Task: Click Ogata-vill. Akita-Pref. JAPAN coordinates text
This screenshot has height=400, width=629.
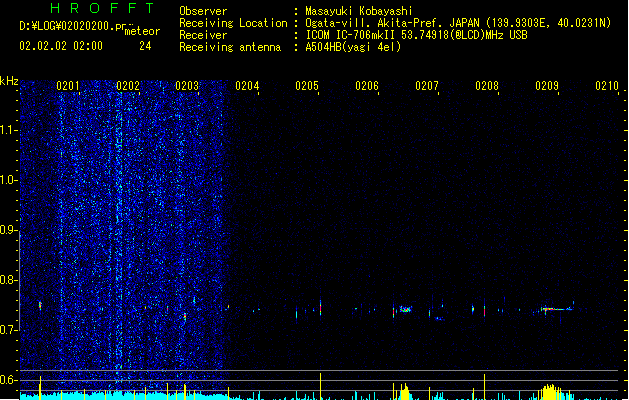Action: (458, 23)
